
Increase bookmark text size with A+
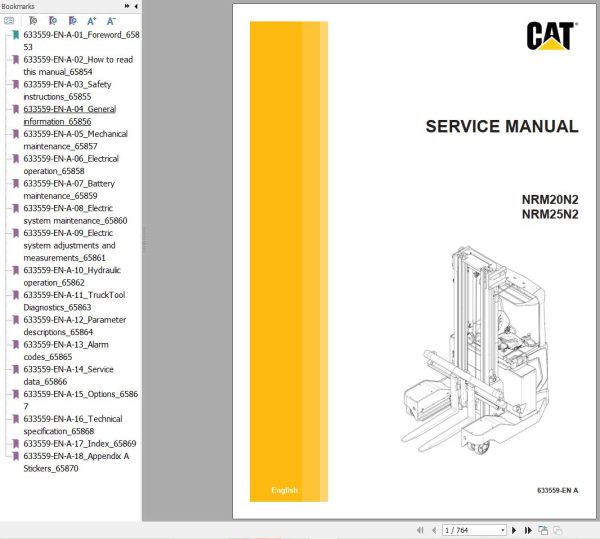91,21
